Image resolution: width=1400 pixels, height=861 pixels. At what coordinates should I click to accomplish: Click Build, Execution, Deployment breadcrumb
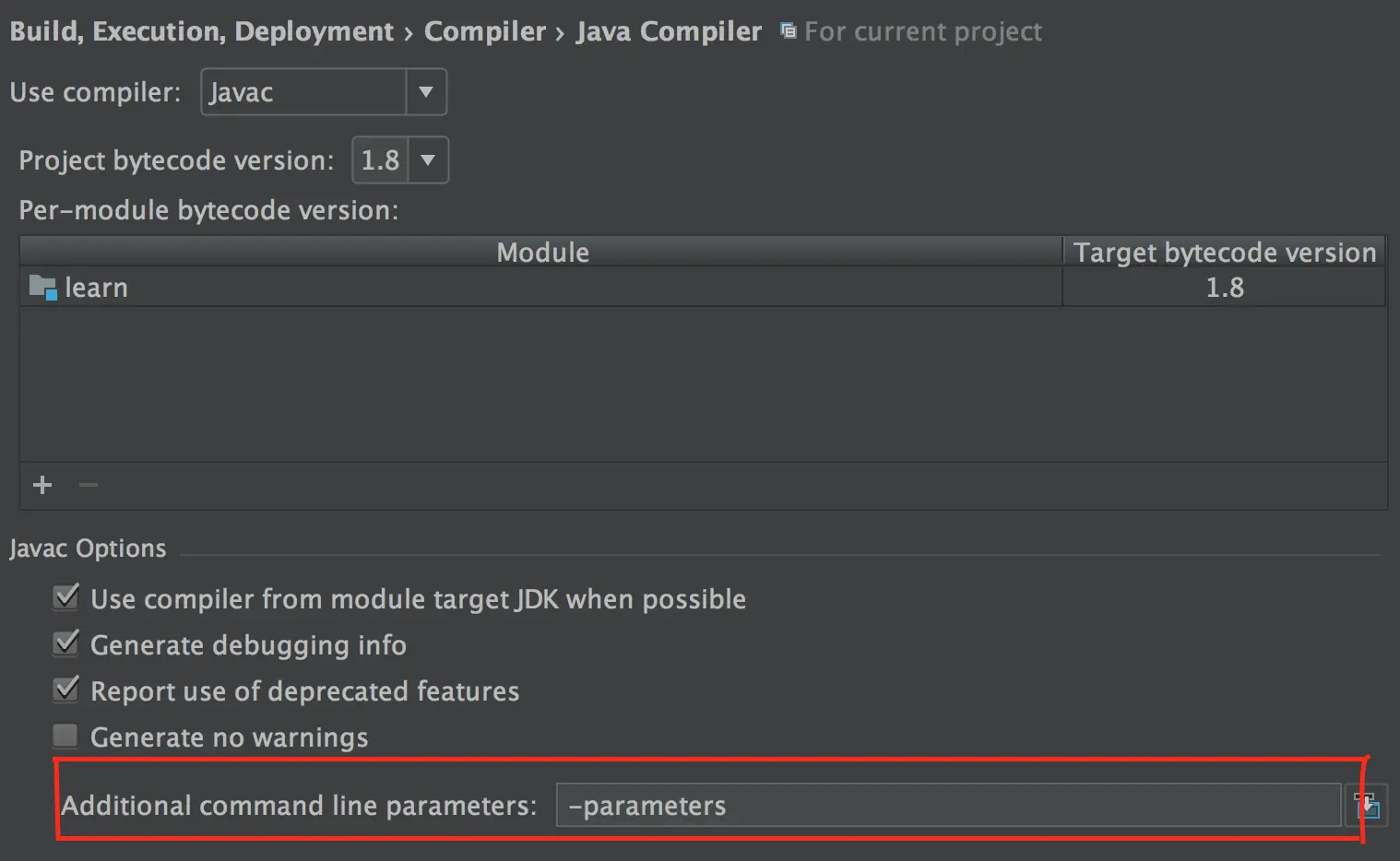[x=201, y=31]
